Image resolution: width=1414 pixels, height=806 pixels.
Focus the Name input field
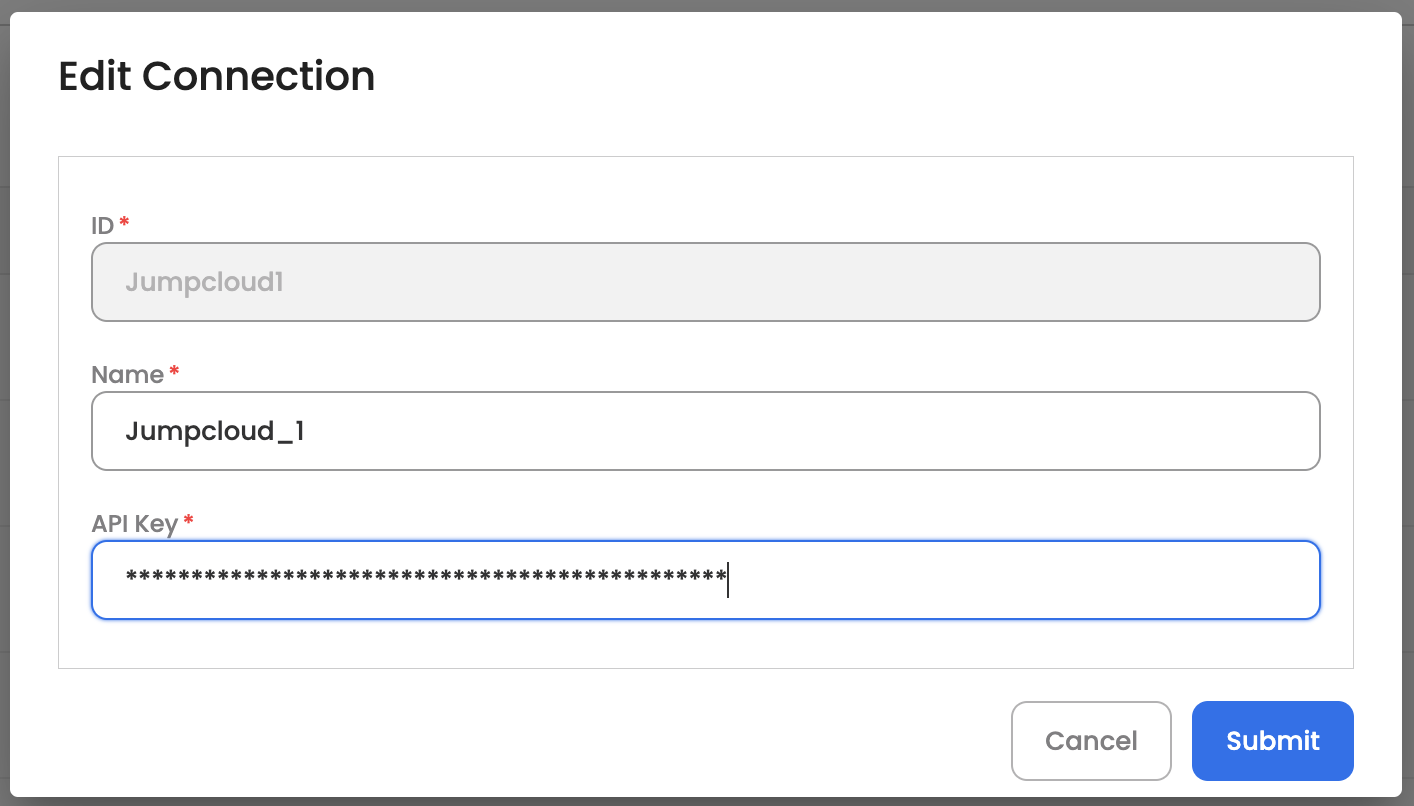pos(705,431)
